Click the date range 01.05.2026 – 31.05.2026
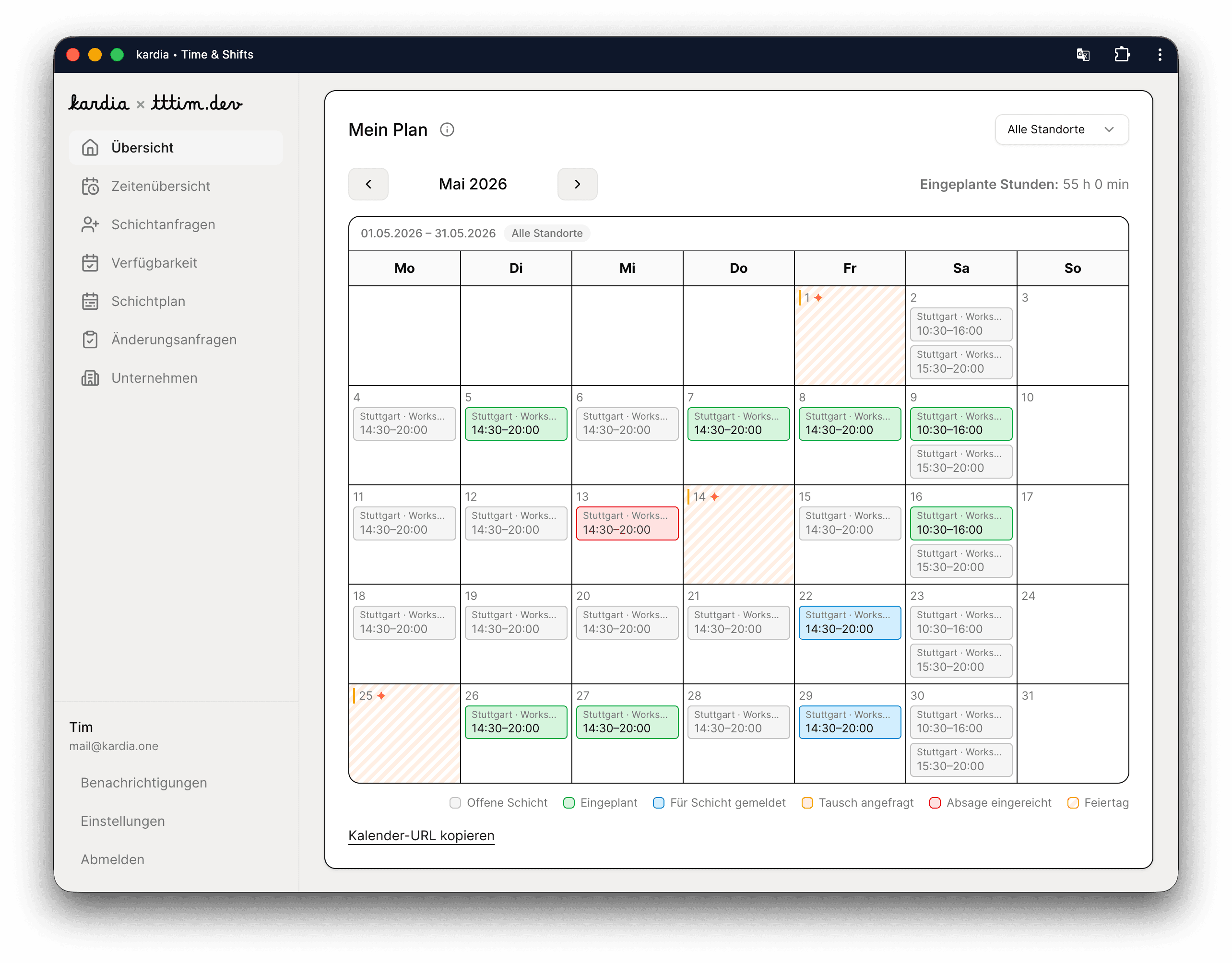 pos(427,234)
